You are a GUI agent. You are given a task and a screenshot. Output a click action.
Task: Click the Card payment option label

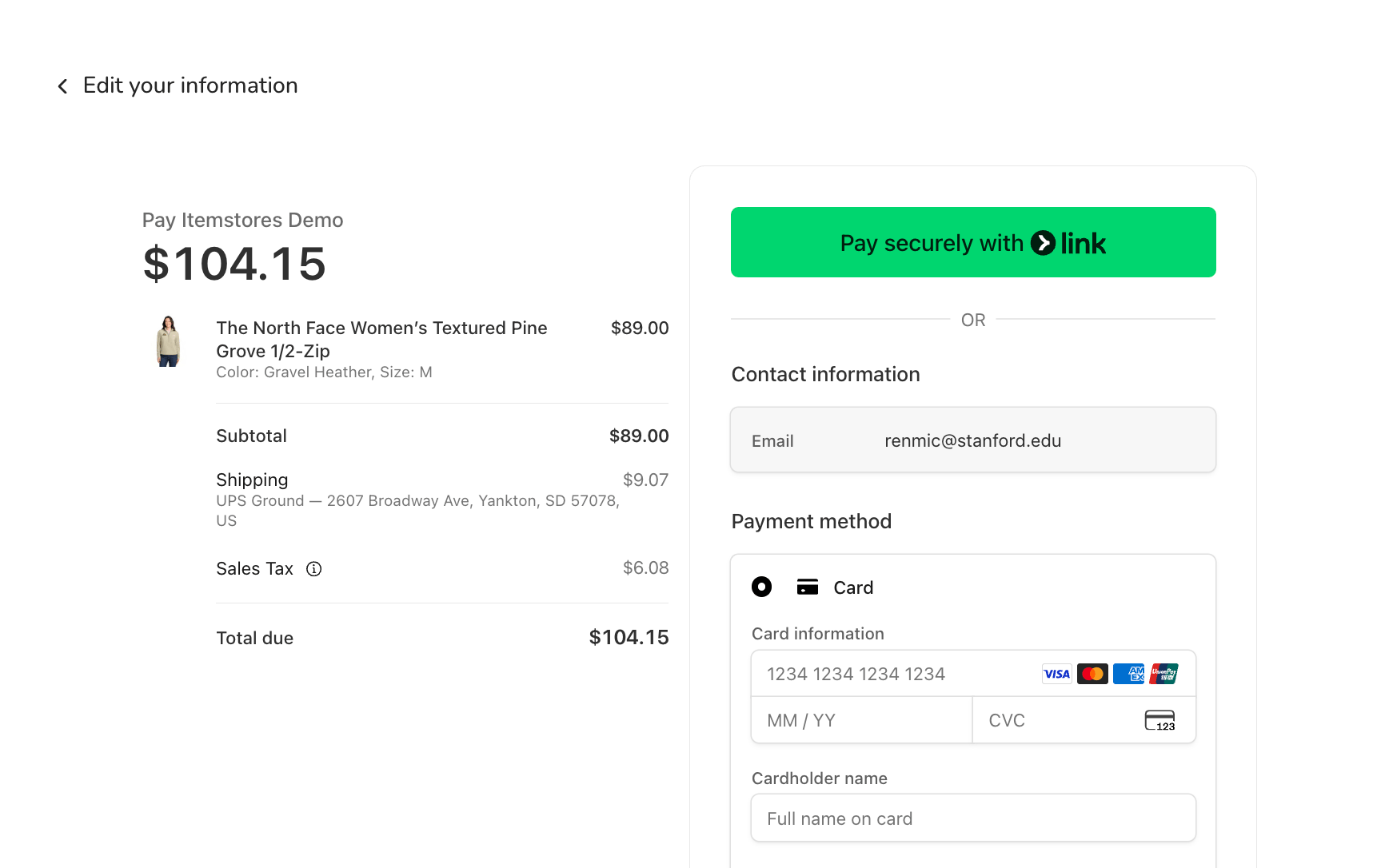pyautogui.click(x=853, y=587)
